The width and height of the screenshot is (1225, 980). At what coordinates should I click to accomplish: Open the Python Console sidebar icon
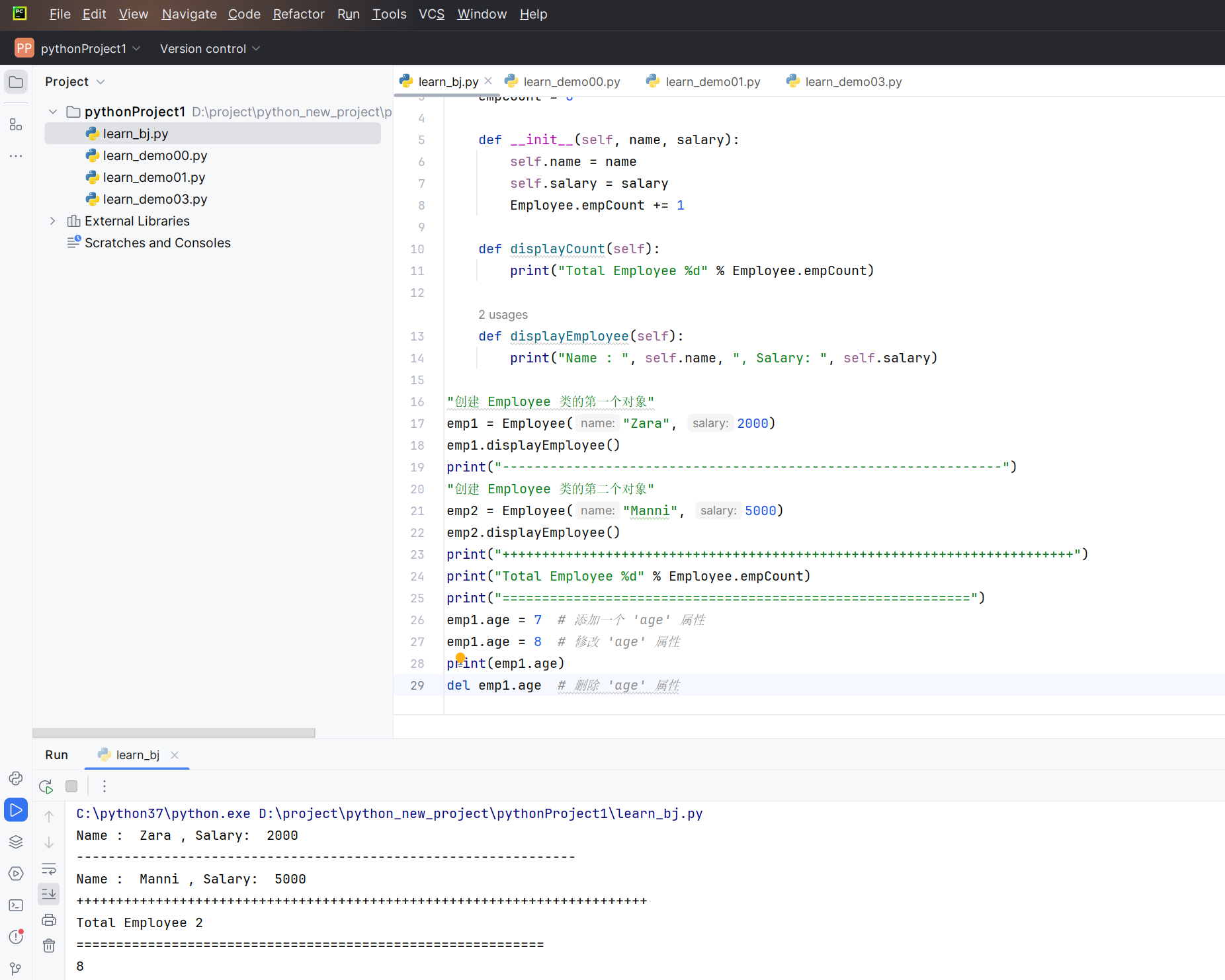16,778
